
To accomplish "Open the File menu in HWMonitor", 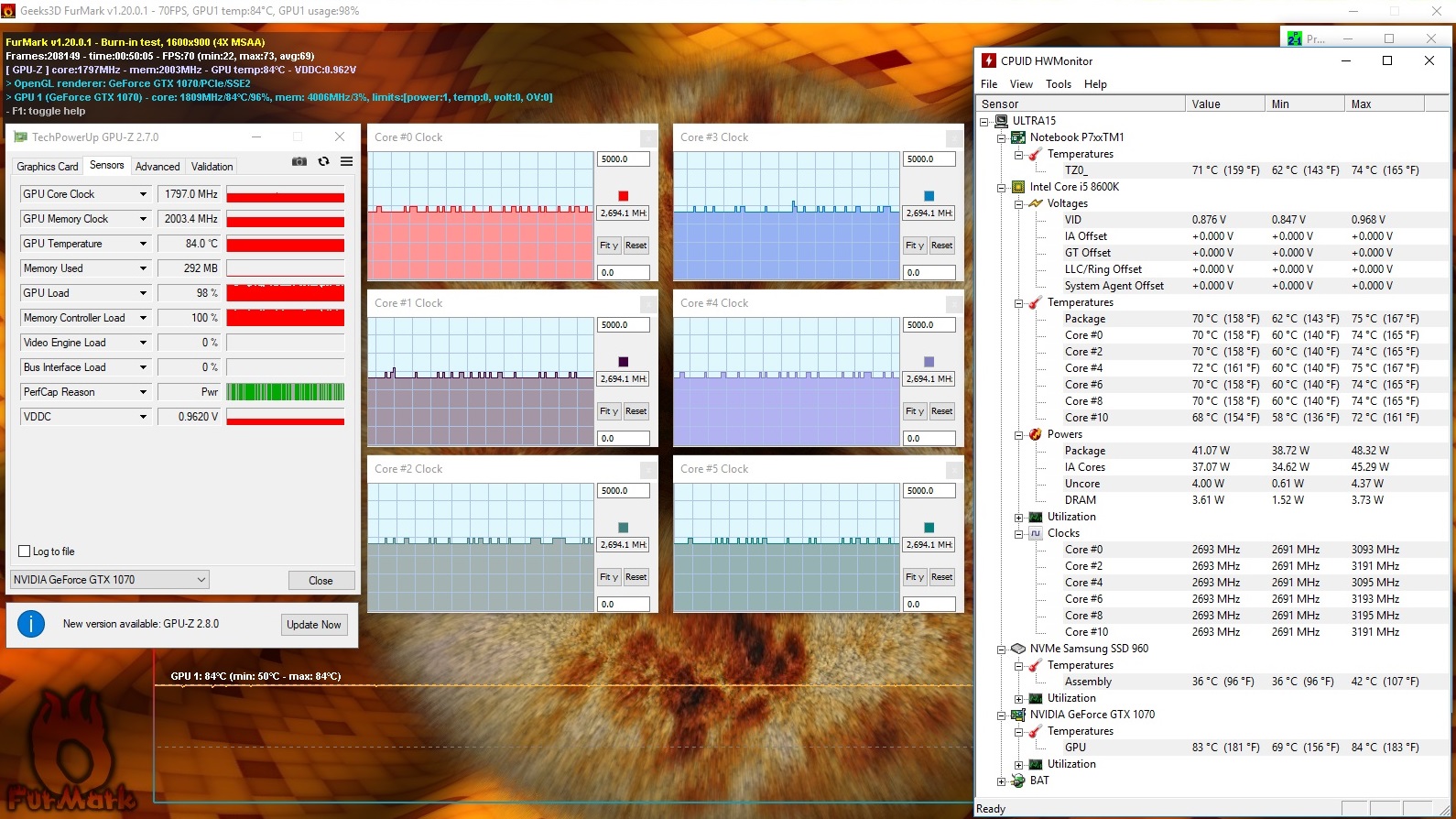I will 989,84.
